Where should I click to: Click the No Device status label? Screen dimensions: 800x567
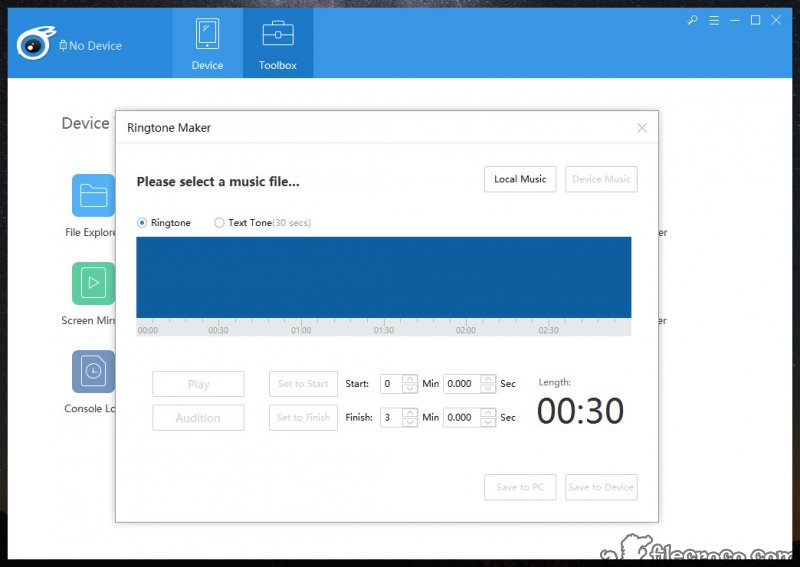(x=90, y=45)
